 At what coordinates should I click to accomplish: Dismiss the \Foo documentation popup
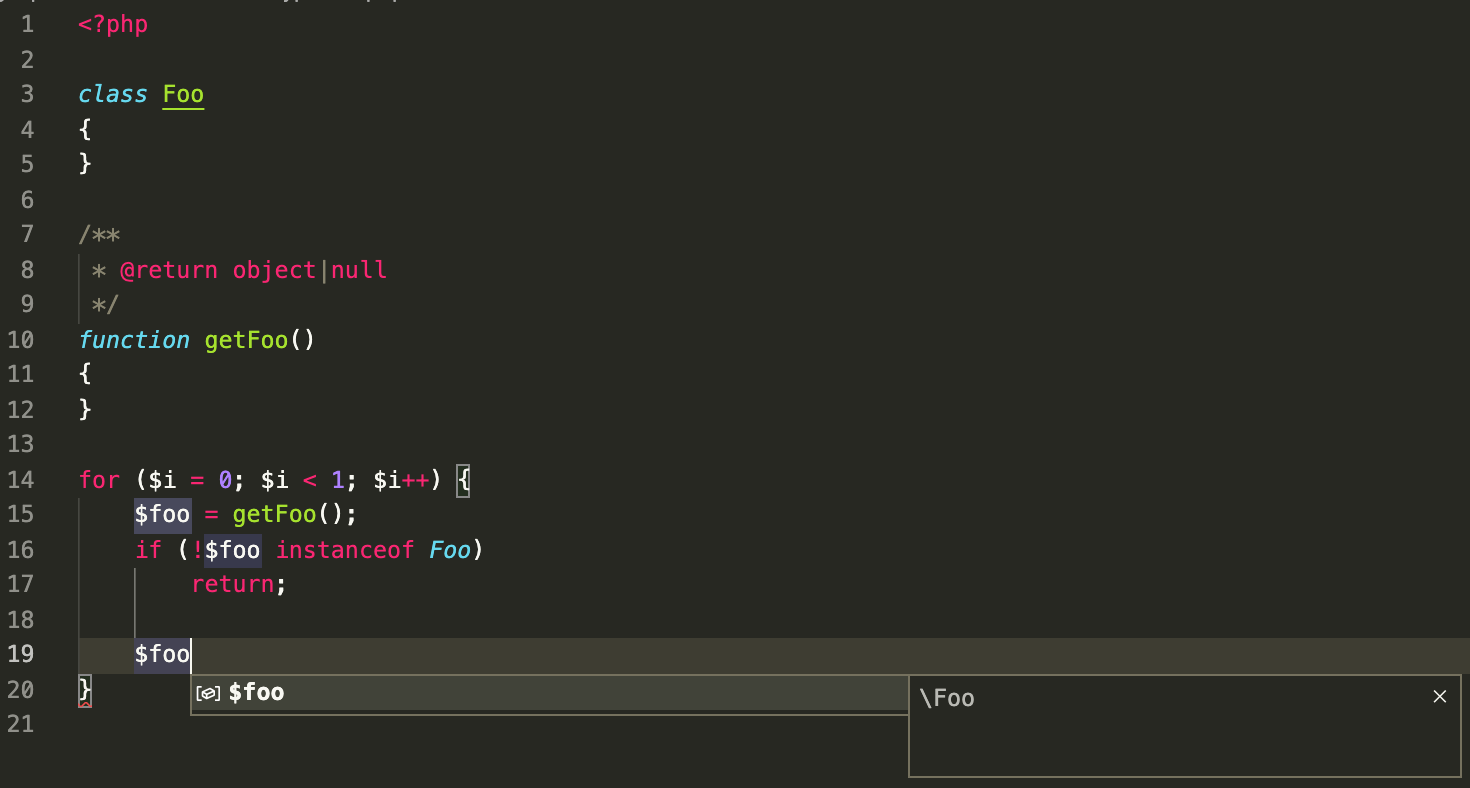[x=1440, y=696]
